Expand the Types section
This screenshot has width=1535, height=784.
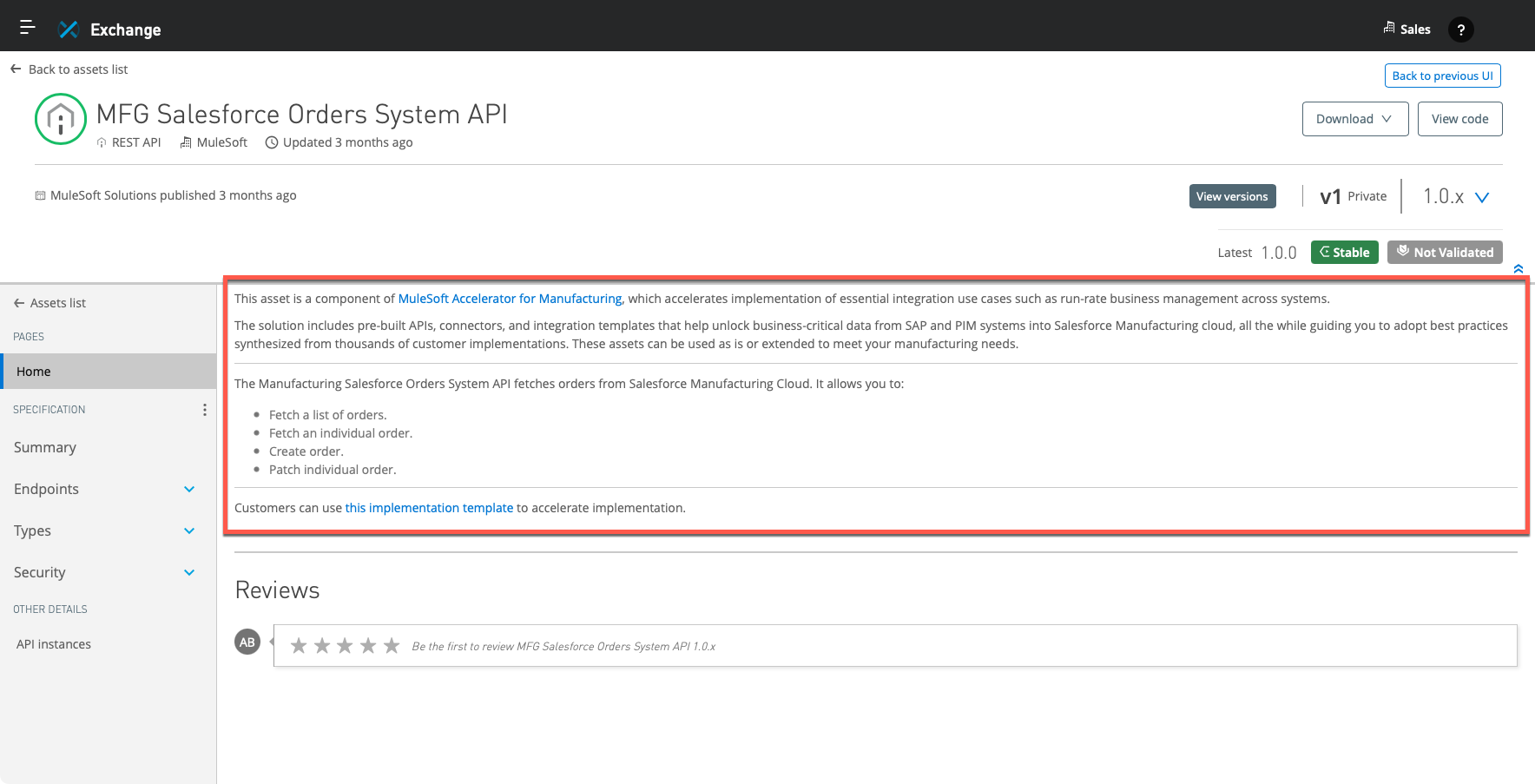(189, 530)
